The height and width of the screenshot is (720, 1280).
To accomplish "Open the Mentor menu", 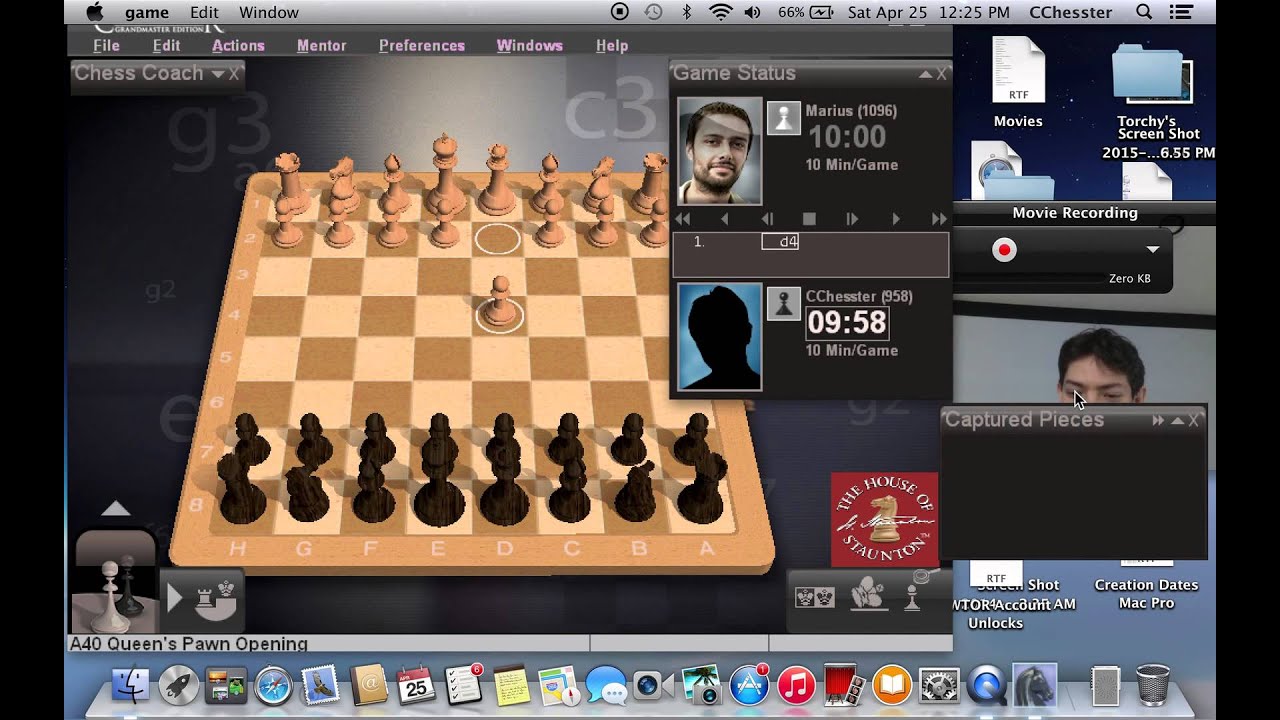I will tap(321, 45).
